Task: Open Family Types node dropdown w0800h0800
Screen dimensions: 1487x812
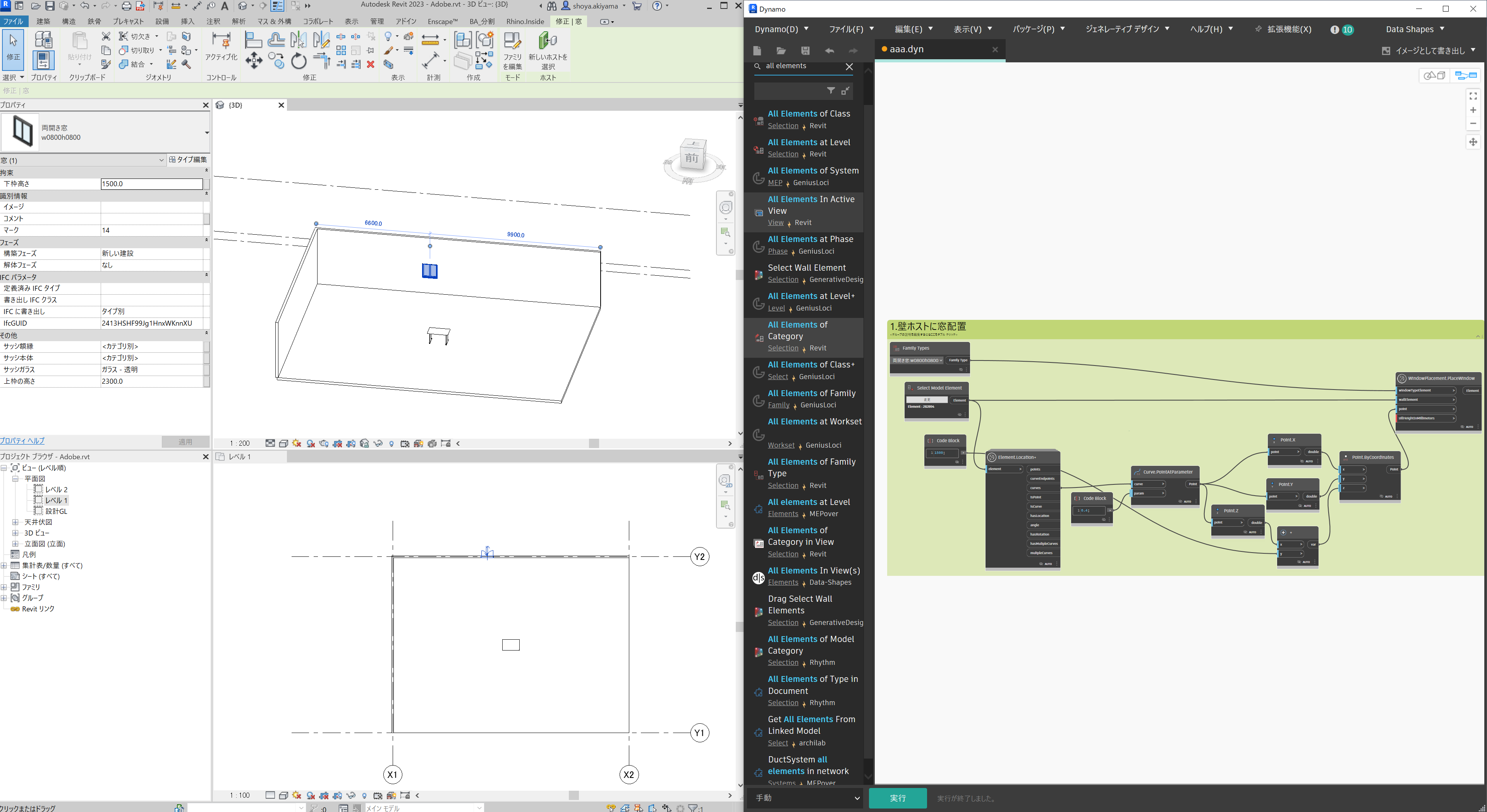Action: tap(917, 361)
